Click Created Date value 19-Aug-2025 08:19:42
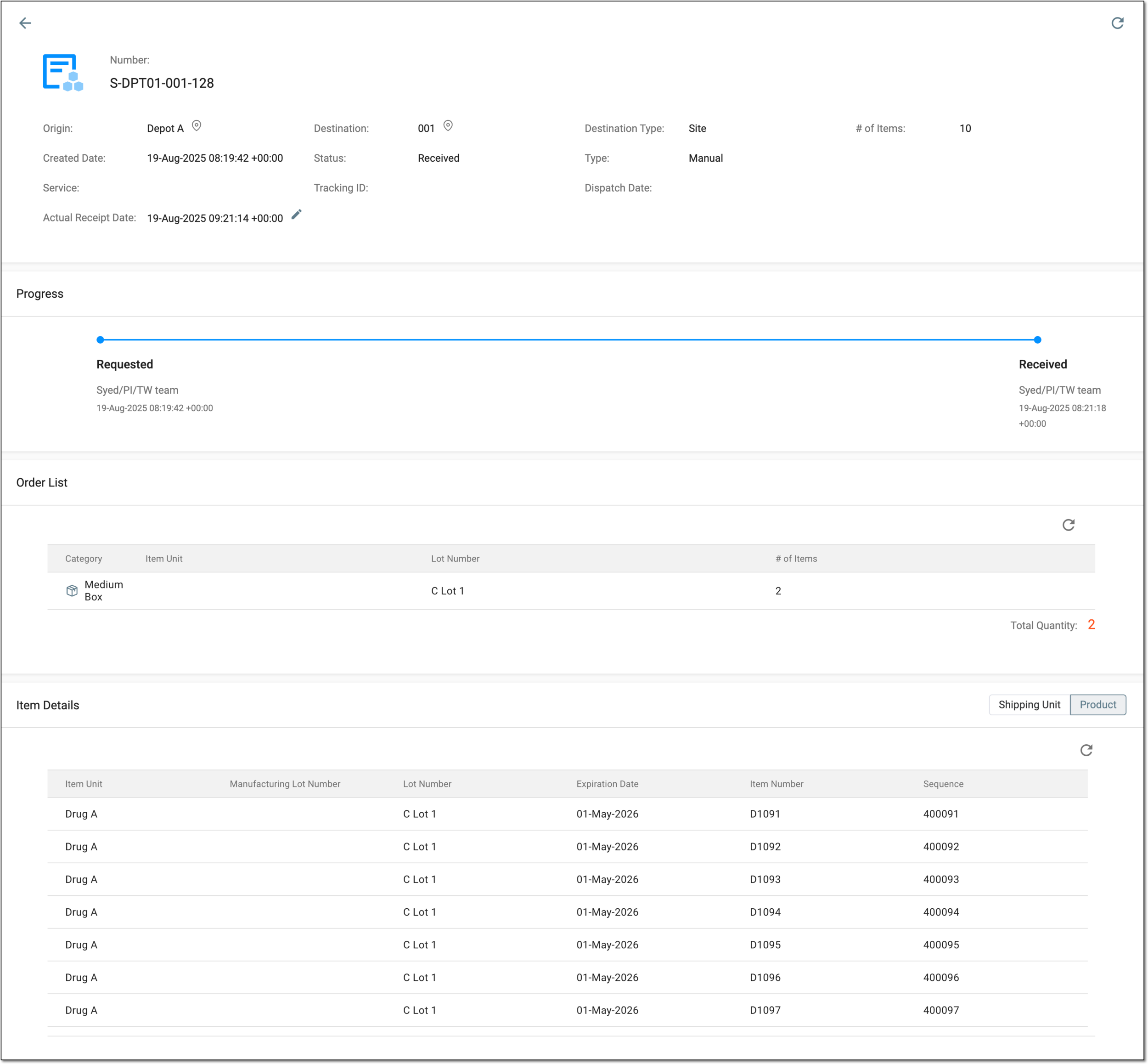This screenshot has width=1148, height=1064. click(x=214, y=158)
